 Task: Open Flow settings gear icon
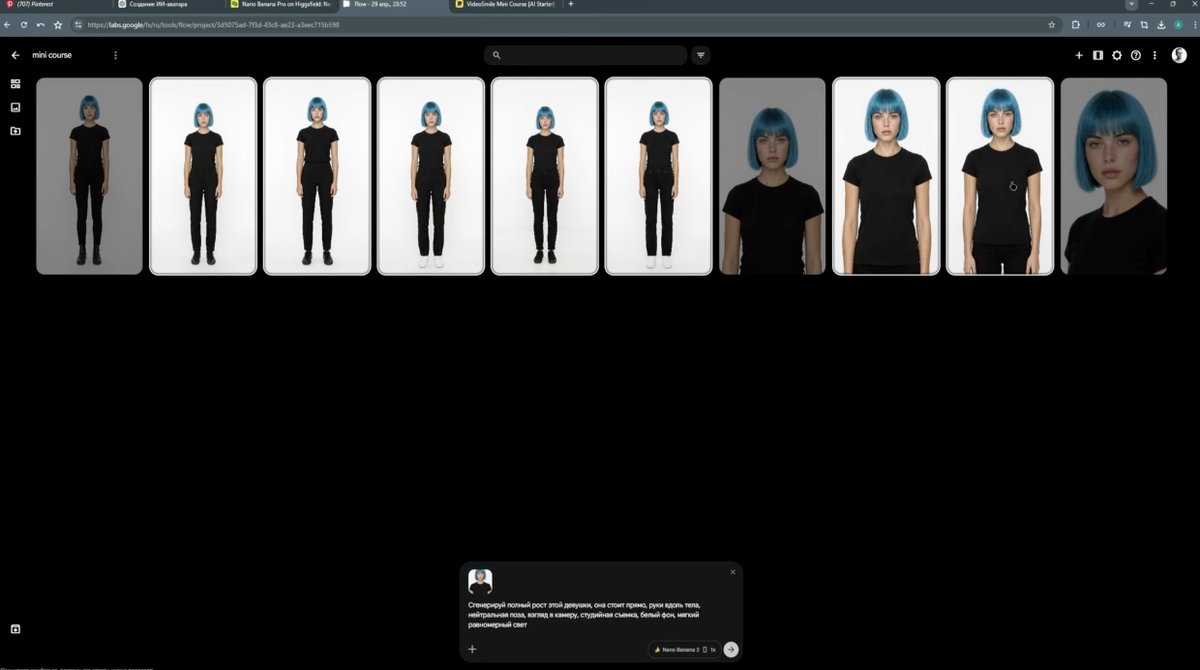coord(1117,55)
